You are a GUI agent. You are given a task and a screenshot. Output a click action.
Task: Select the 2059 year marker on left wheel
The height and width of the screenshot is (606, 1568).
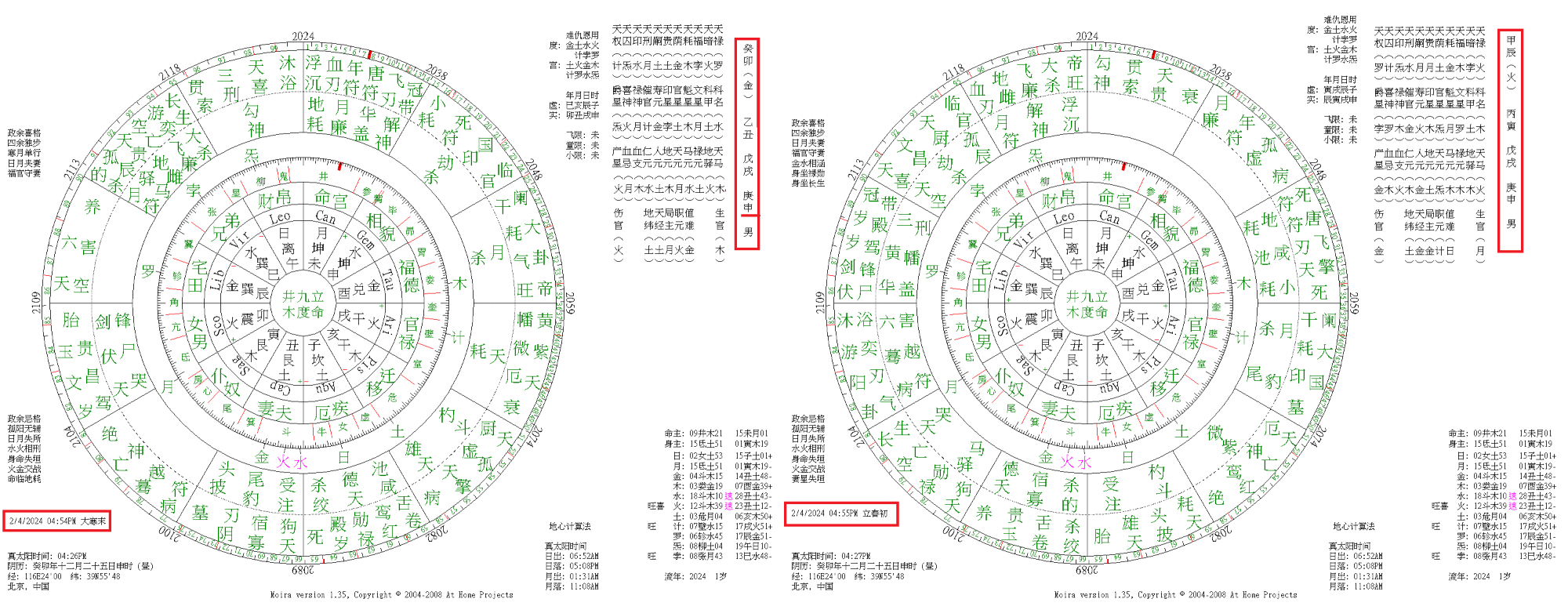571,303
